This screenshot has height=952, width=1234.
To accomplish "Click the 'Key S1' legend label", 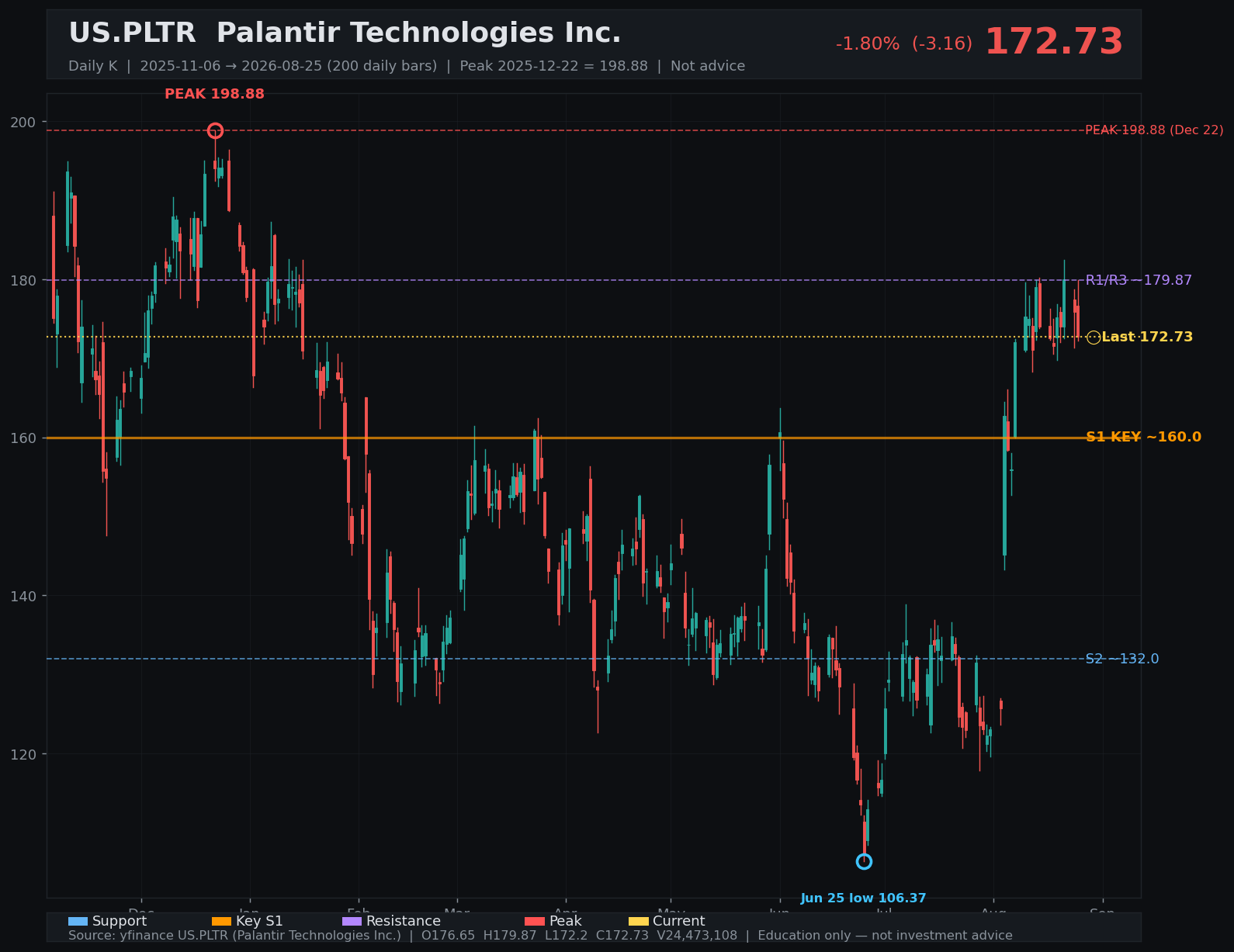I will click(x=259, y=921).
